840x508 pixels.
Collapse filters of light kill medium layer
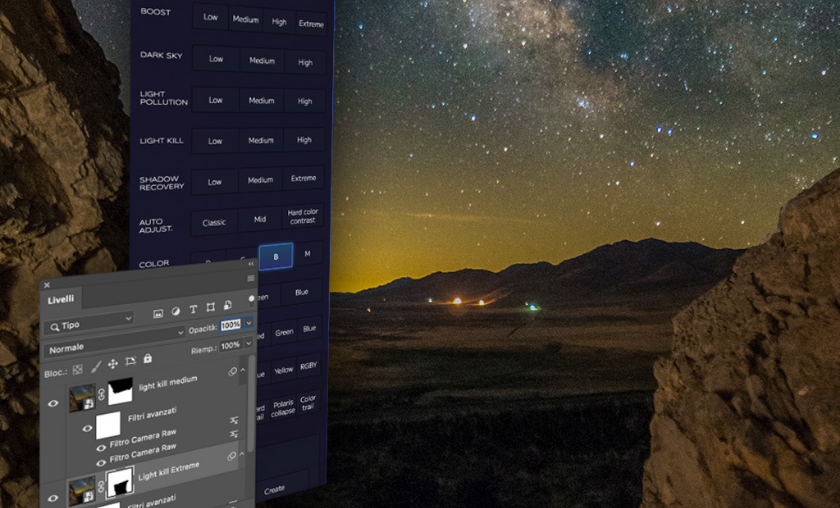243,370
